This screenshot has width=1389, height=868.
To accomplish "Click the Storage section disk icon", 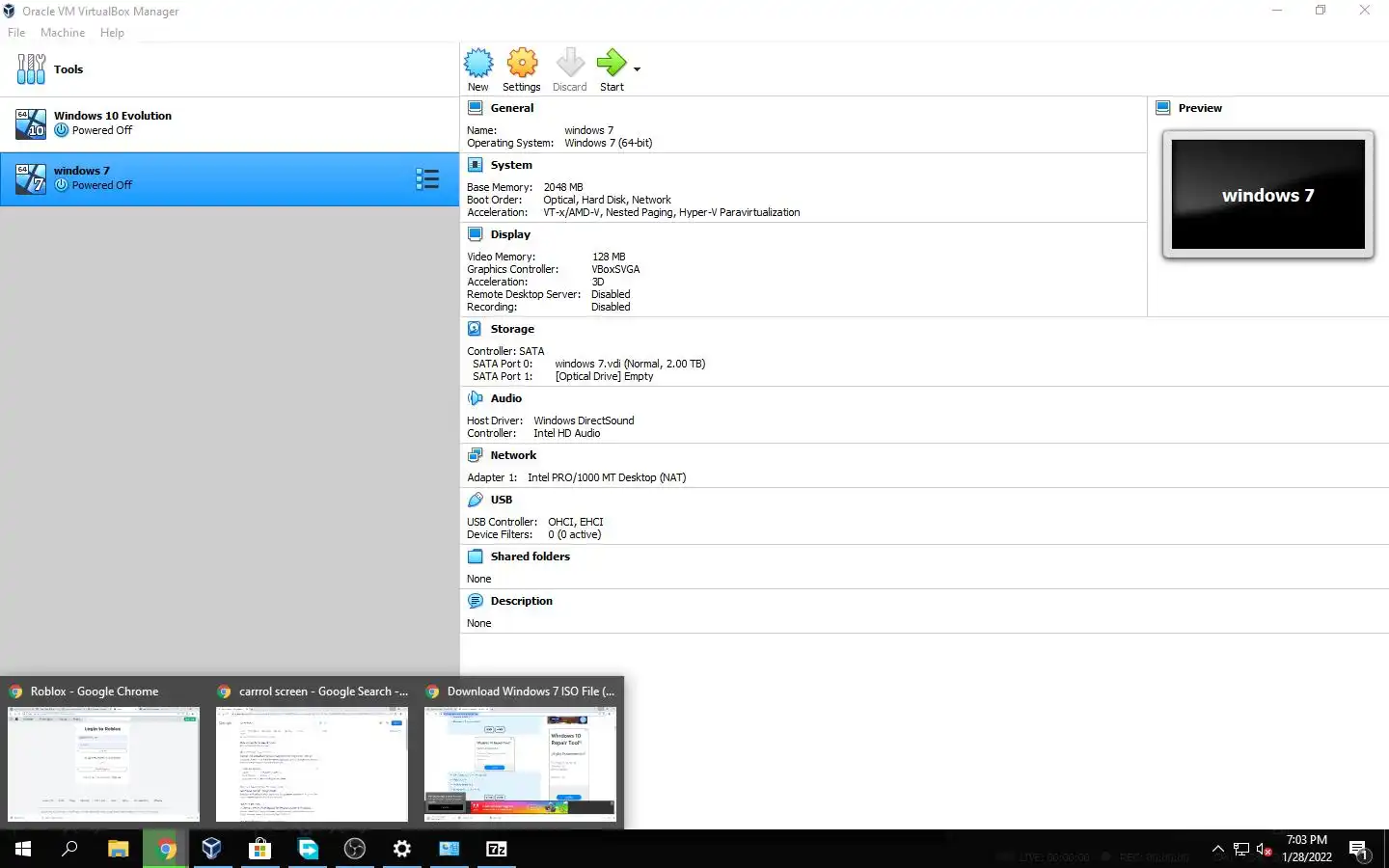I will (476, 329).
